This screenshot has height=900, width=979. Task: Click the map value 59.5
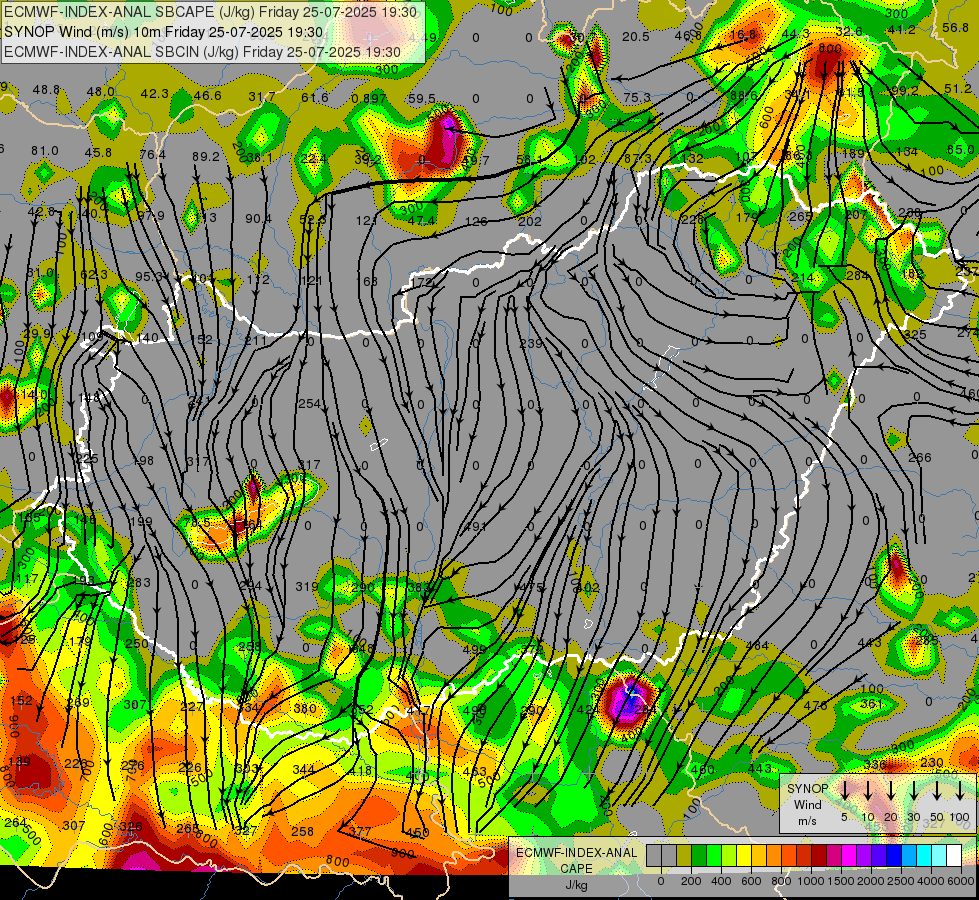click(421, 98)
